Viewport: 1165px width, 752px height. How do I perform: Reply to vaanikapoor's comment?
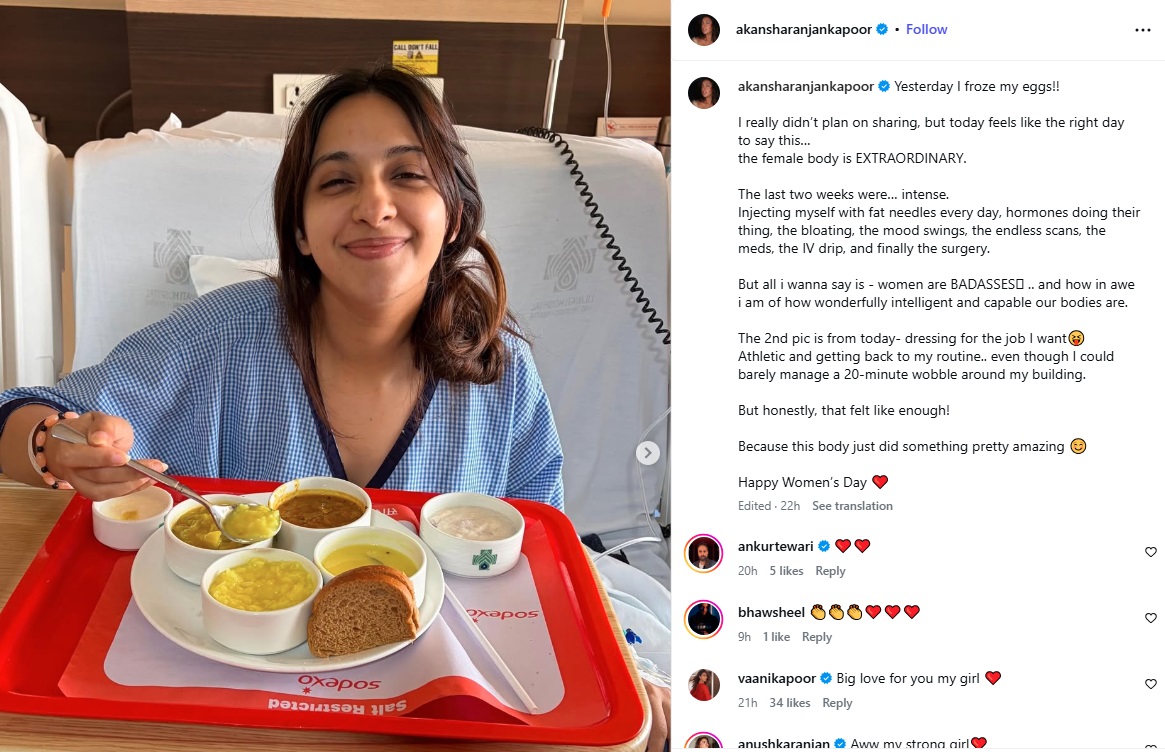[837, 703]
